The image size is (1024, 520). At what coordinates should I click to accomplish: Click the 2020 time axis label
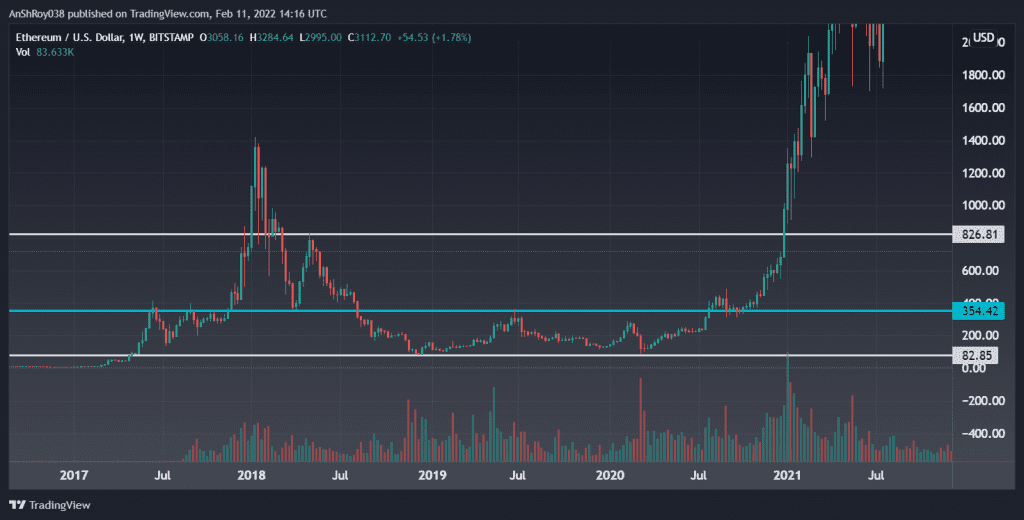[x=610, y=476]
